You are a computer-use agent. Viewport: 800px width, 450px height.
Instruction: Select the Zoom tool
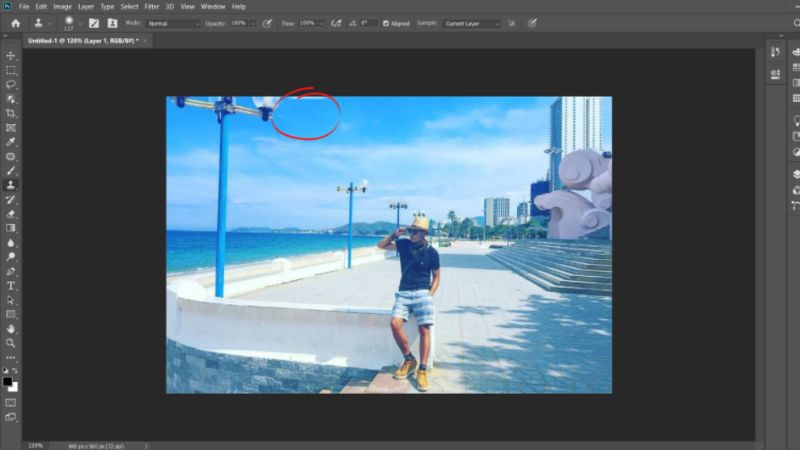point(10,343)
